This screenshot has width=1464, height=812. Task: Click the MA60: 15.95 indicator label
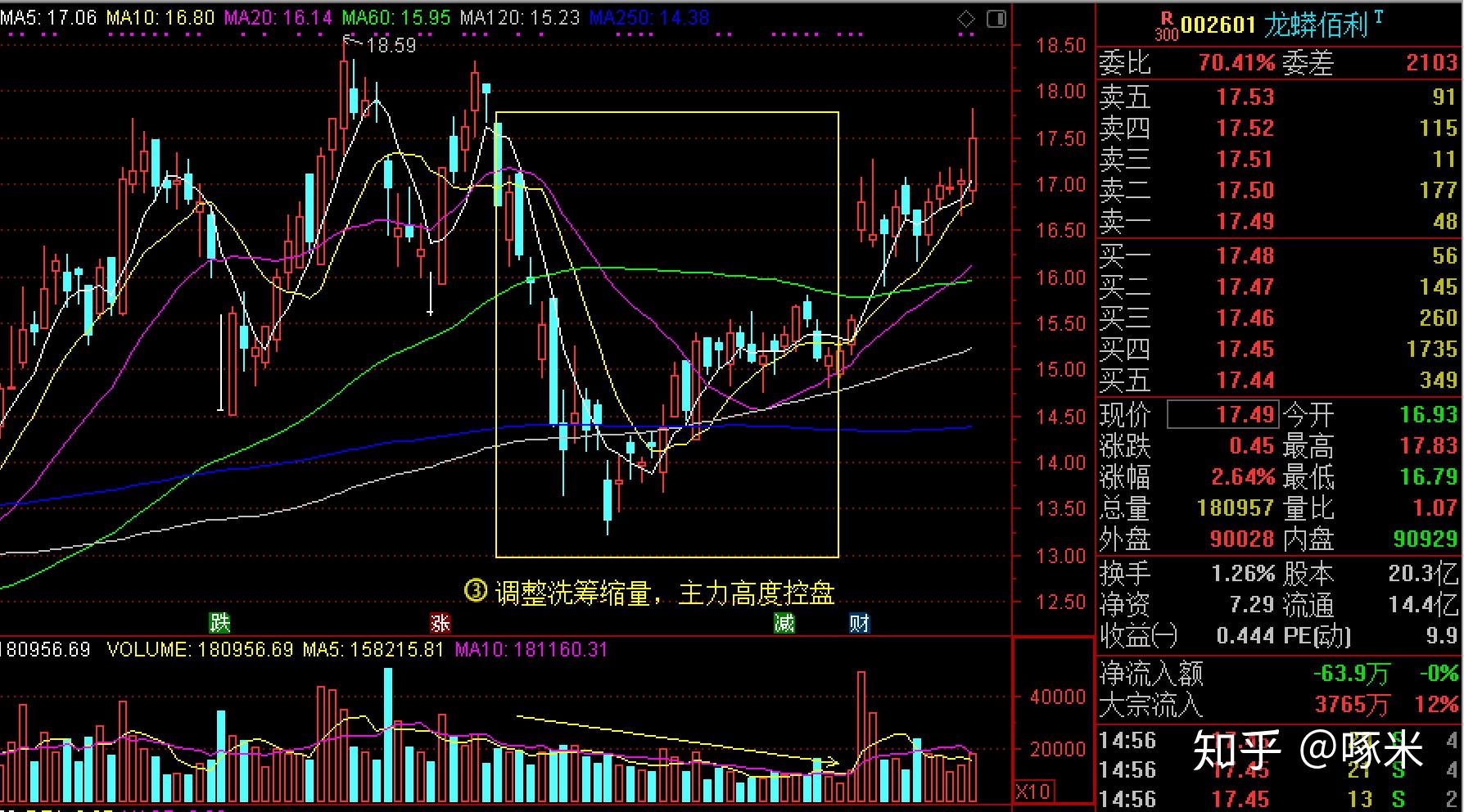pos(396,17)
